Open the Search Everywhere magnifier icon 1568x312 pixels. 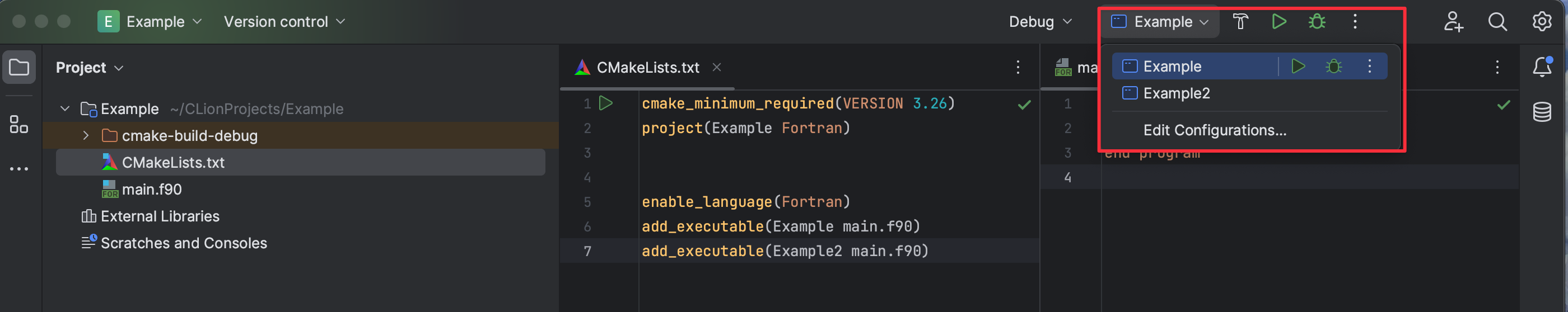coord(1497,22)
